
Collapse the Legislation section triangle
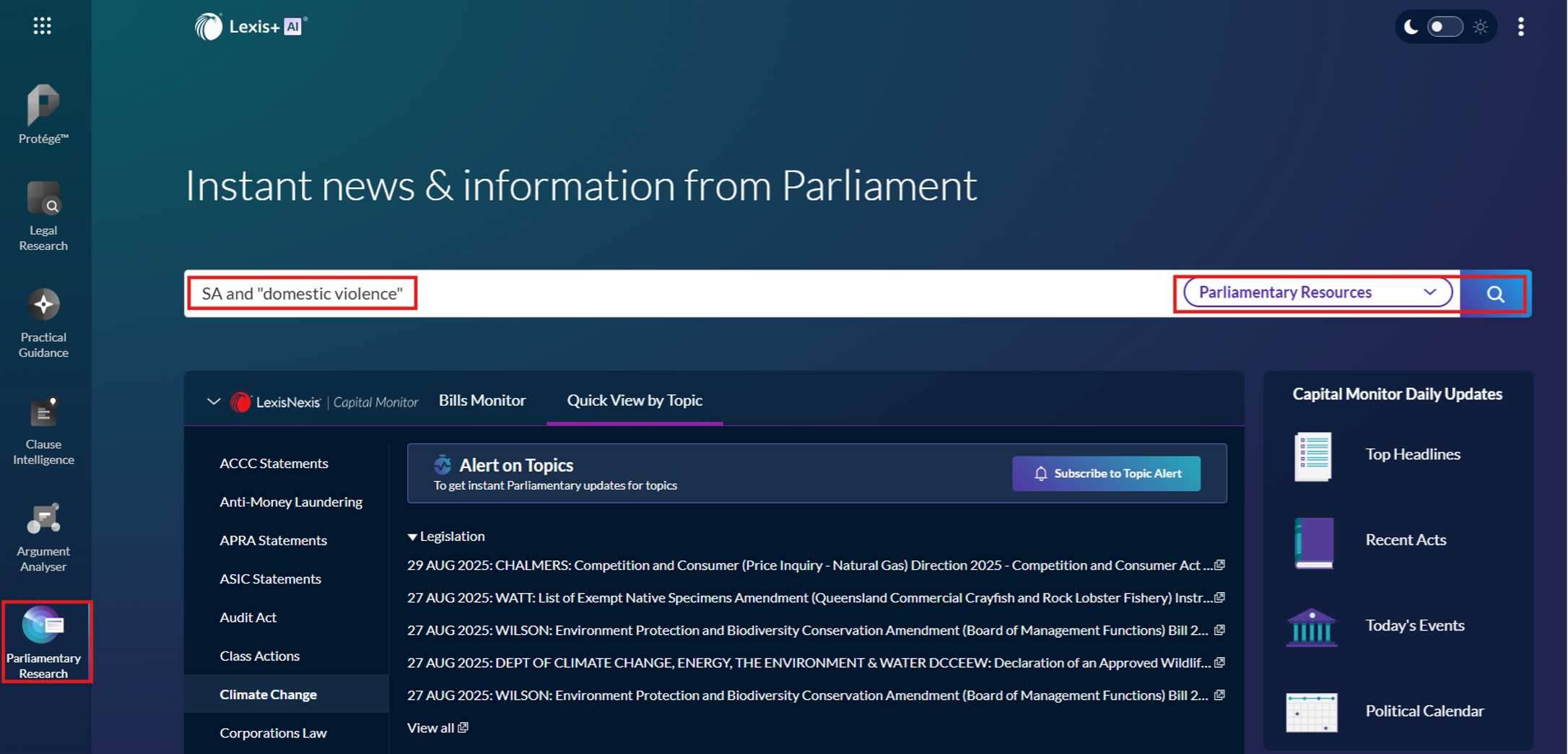(x=412, y=537)
